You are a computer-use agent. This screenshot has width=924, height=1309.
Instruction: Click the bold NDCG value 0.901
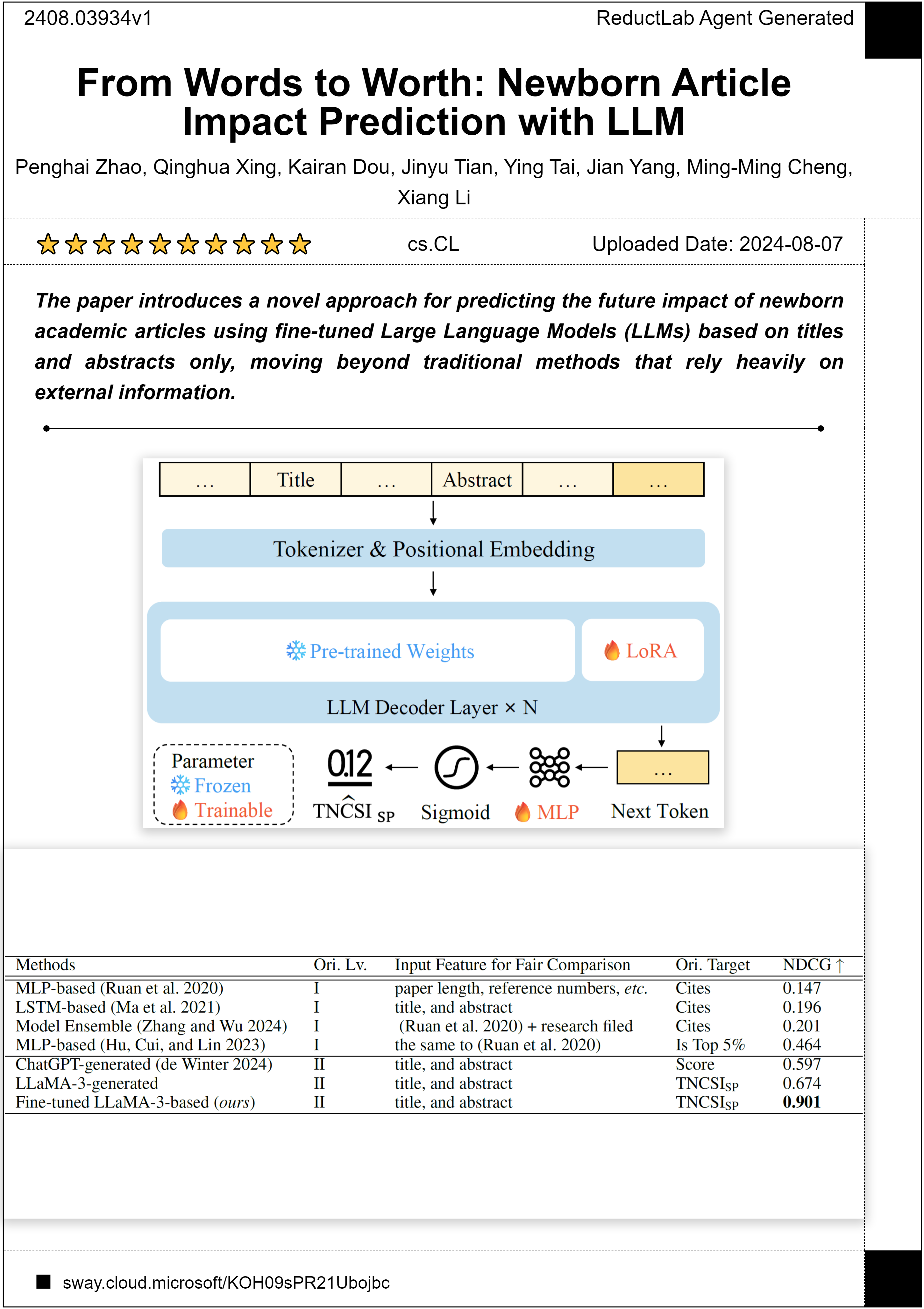pos(801,1102)
